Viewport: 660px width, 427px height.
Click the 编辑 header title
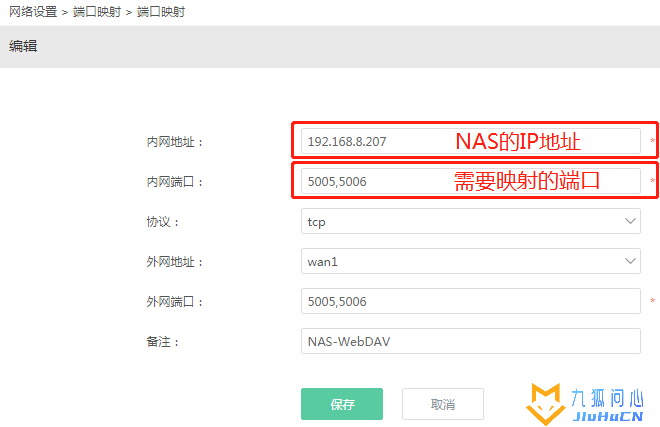pyautogui.click(x=23, y=46)
